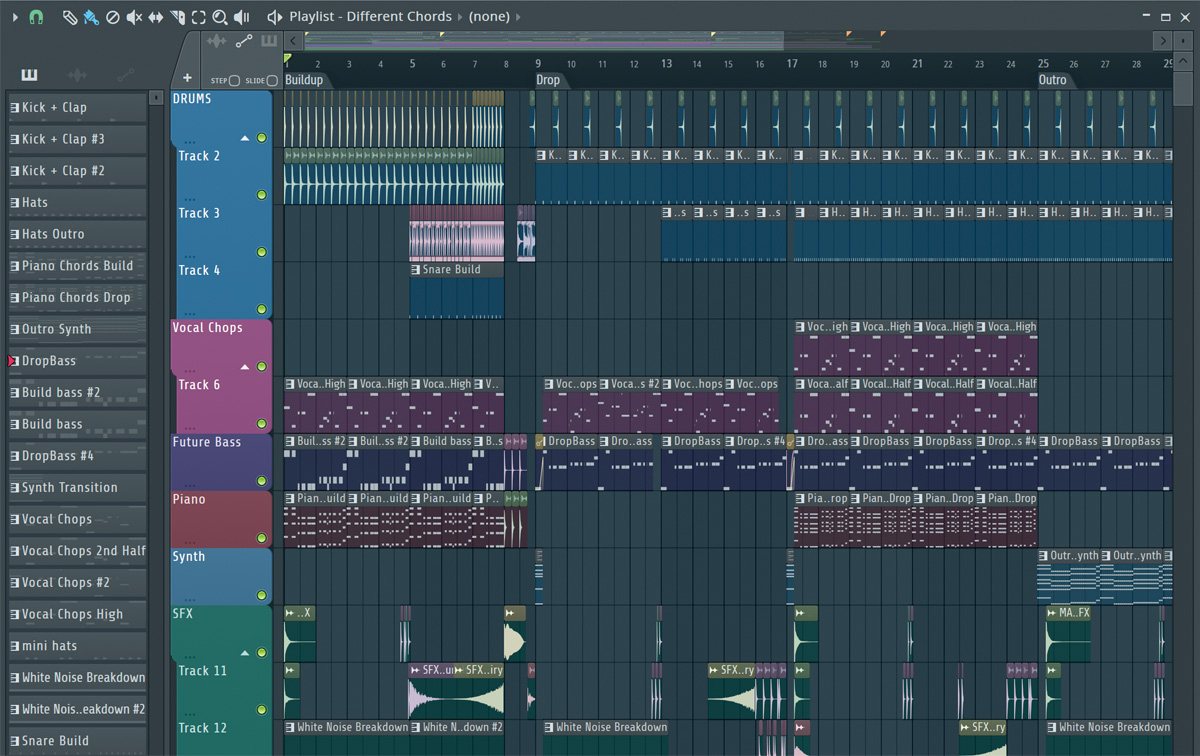
Task: Mute Track 4 via green LED
Action: coord(262,309)
